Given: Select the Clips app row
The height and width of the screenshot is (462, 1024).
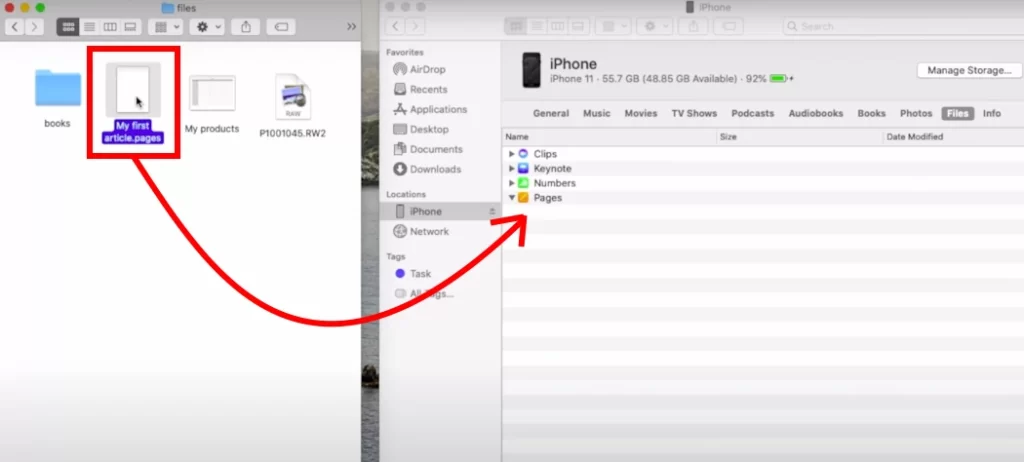Looking at the screenshot, I should [763, 154].
